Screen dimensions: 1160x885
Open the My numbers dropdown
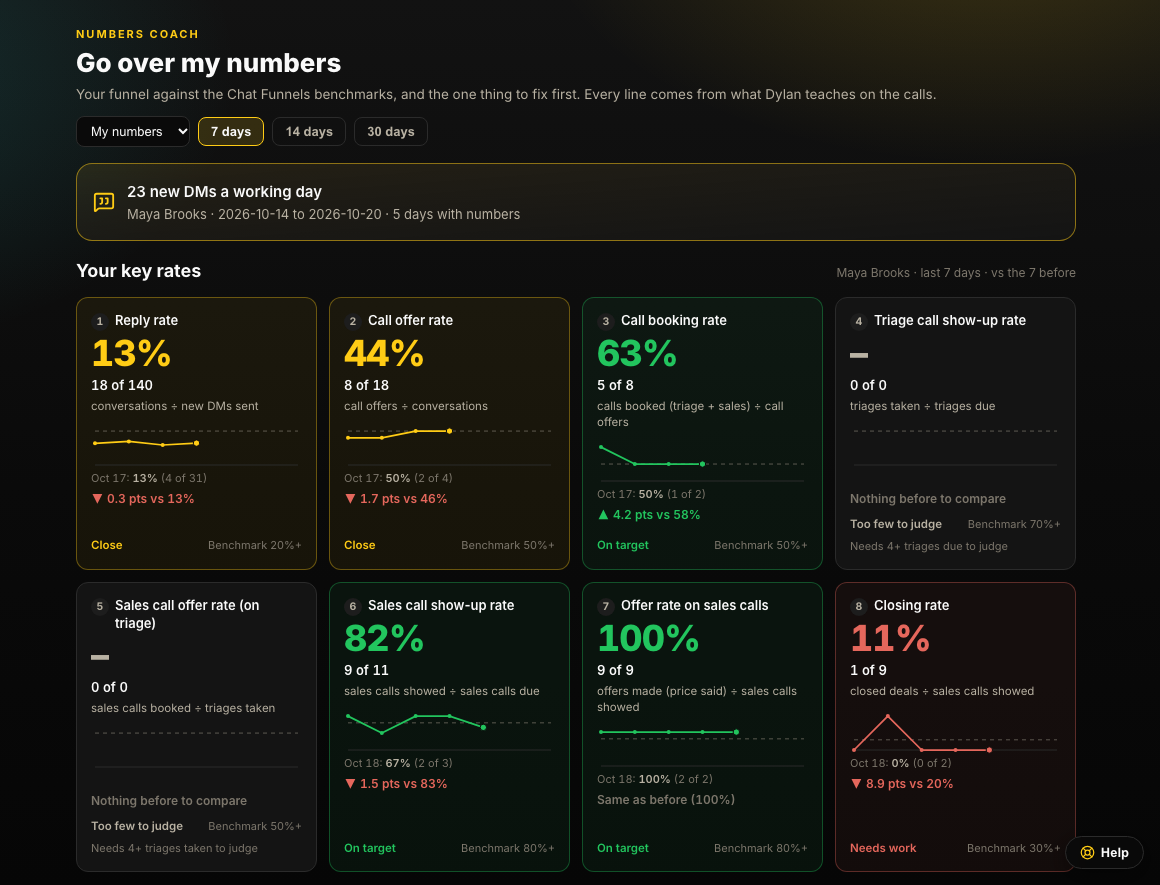[133, 132]
